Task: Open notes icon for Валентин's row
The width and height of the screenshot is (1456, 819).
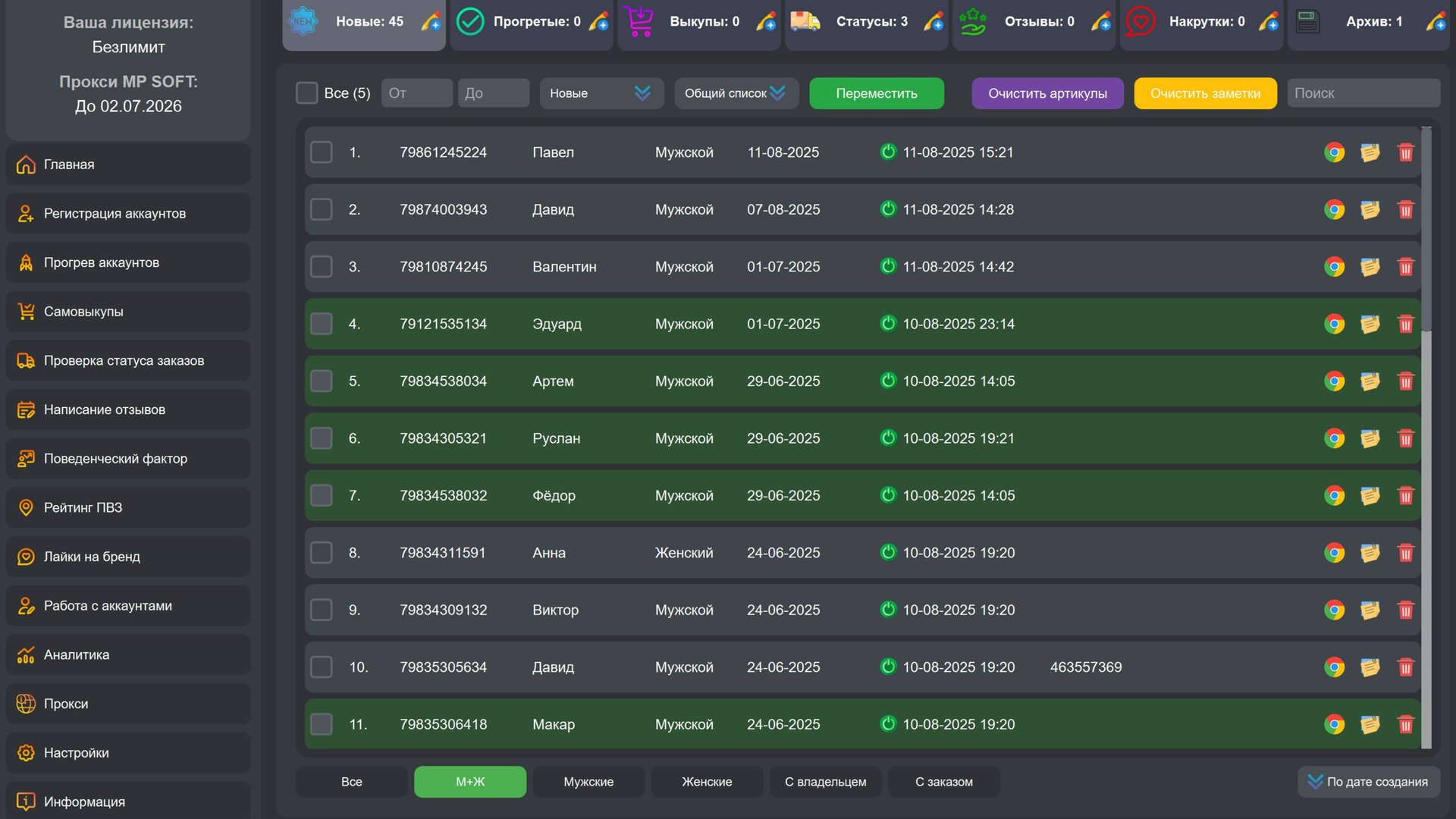Action: (x=1370, y=267)
